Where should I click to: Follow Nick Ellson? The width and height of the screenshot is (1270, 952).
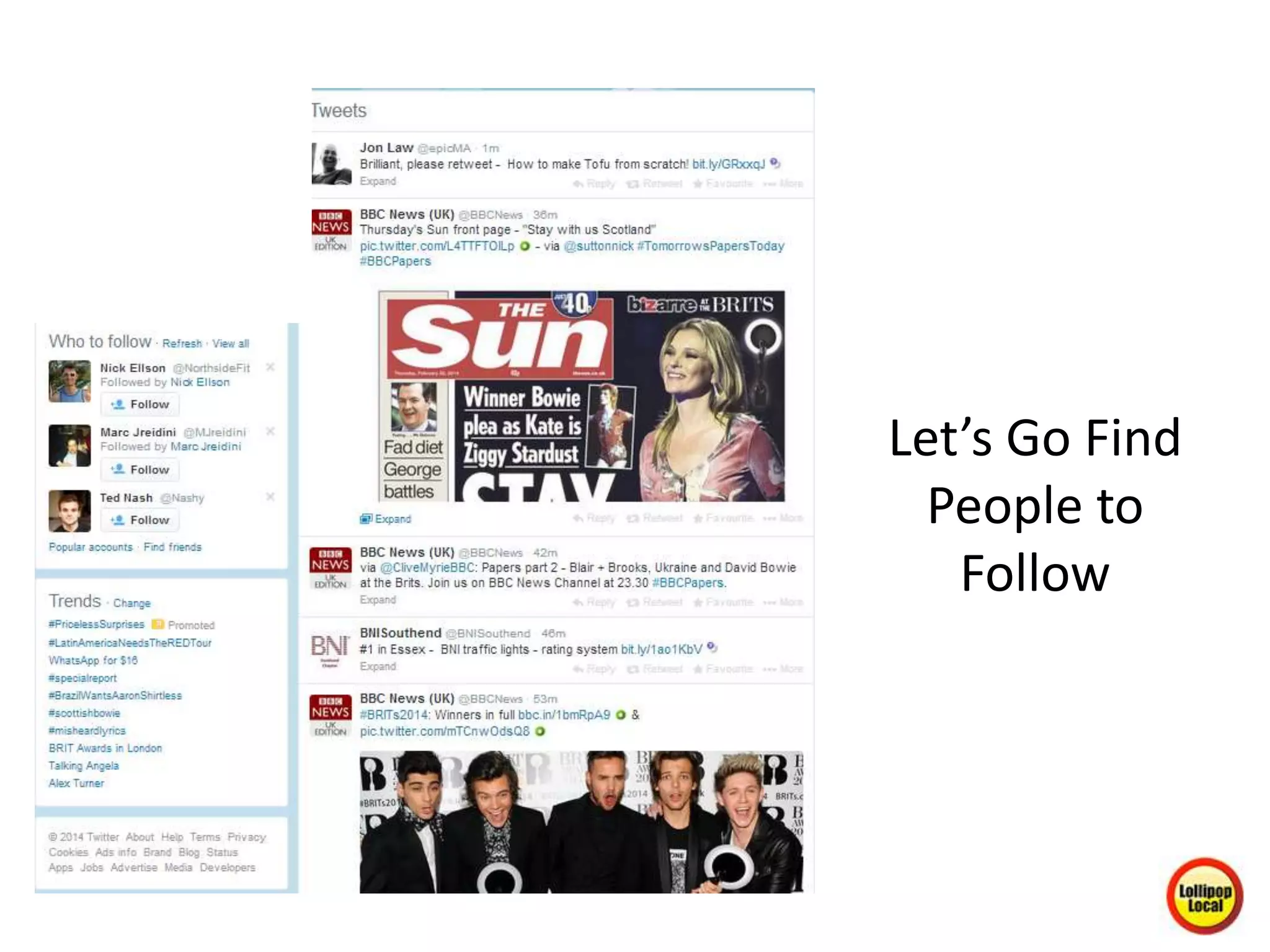140,405
